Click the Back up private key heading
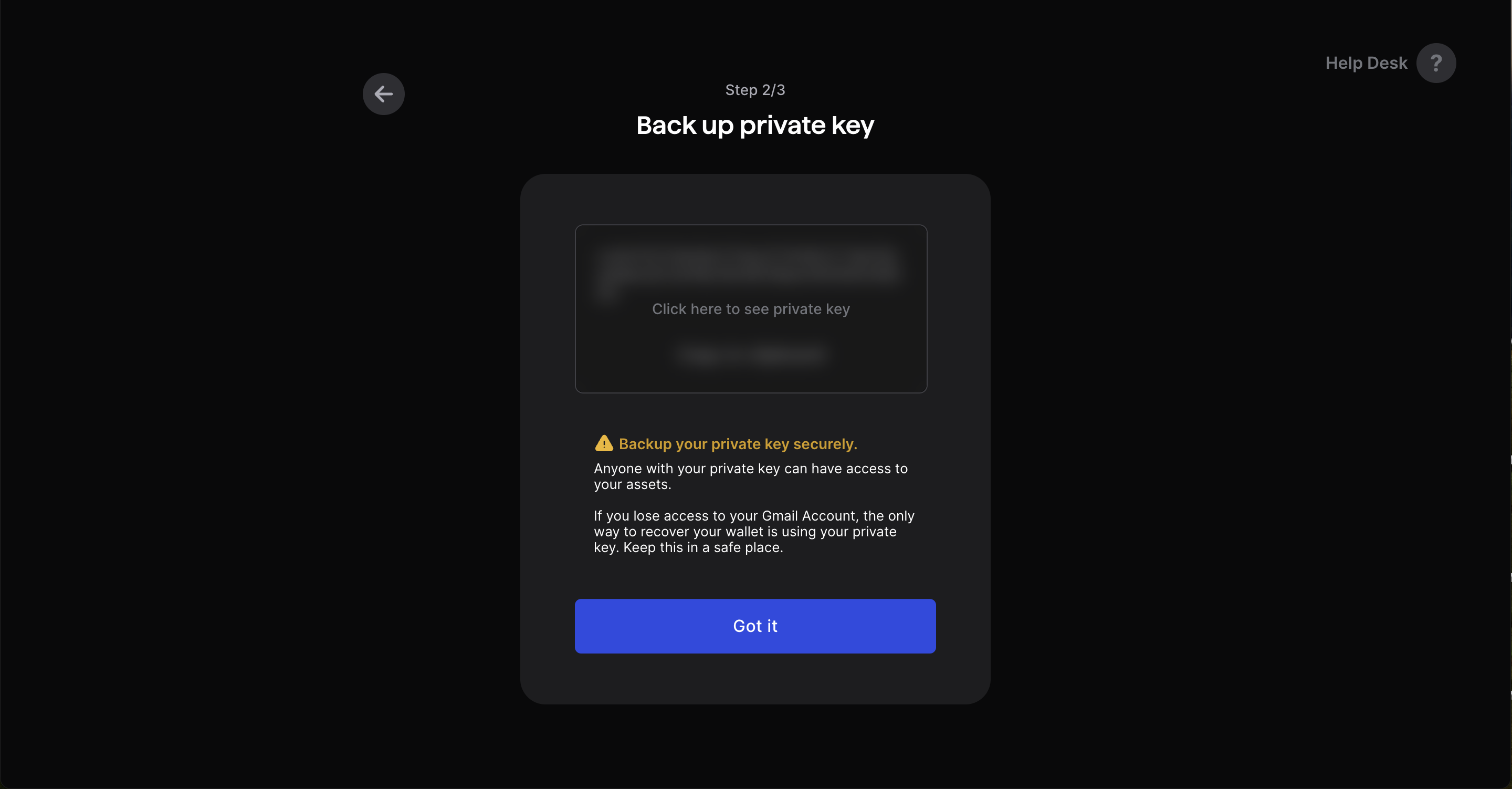Image resolution: width=1512 pixels, height=789 pixels. (x=755, y=125)
